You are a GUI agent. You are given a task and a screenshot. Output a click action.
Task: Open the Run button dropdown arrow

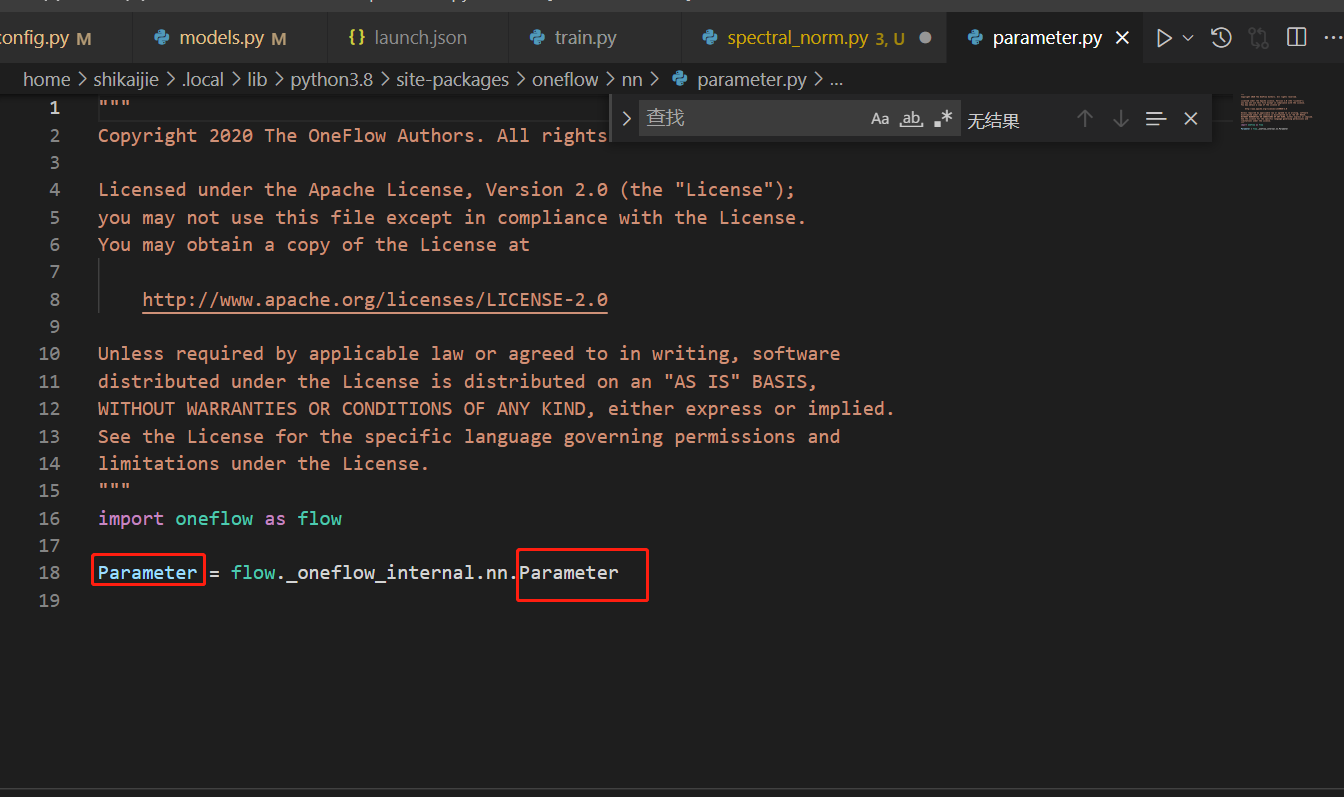(x=1186, y=37)
